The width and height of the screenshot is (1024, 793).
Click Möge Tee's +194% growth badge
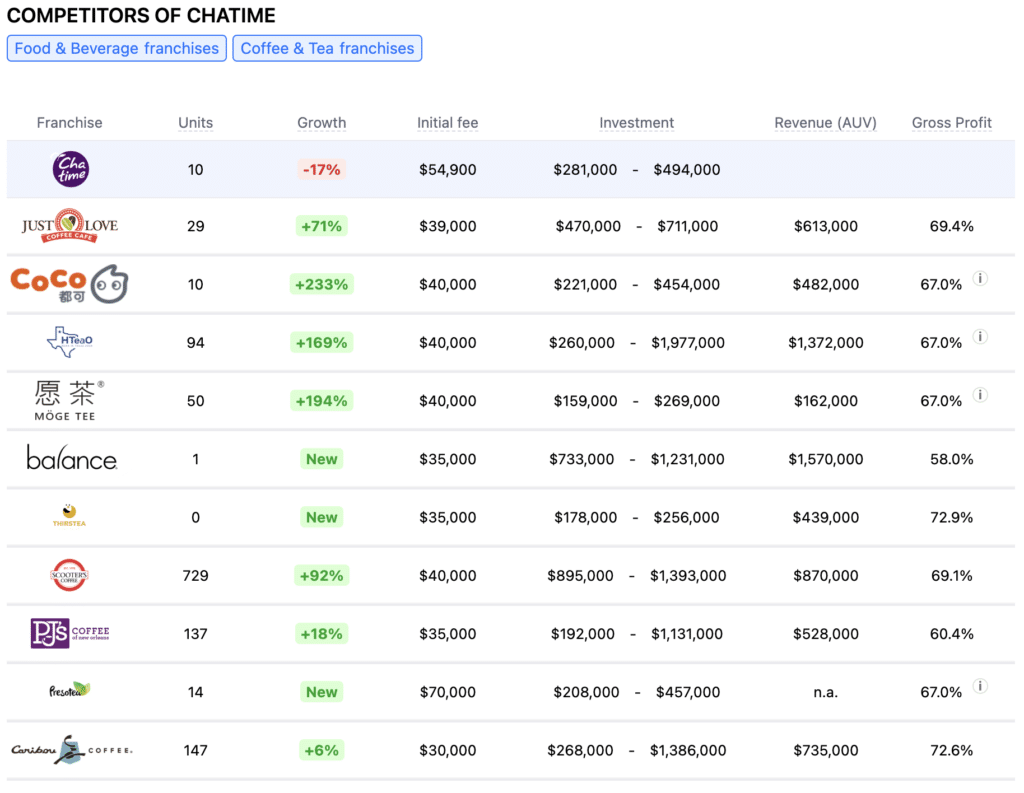point(321,401)
